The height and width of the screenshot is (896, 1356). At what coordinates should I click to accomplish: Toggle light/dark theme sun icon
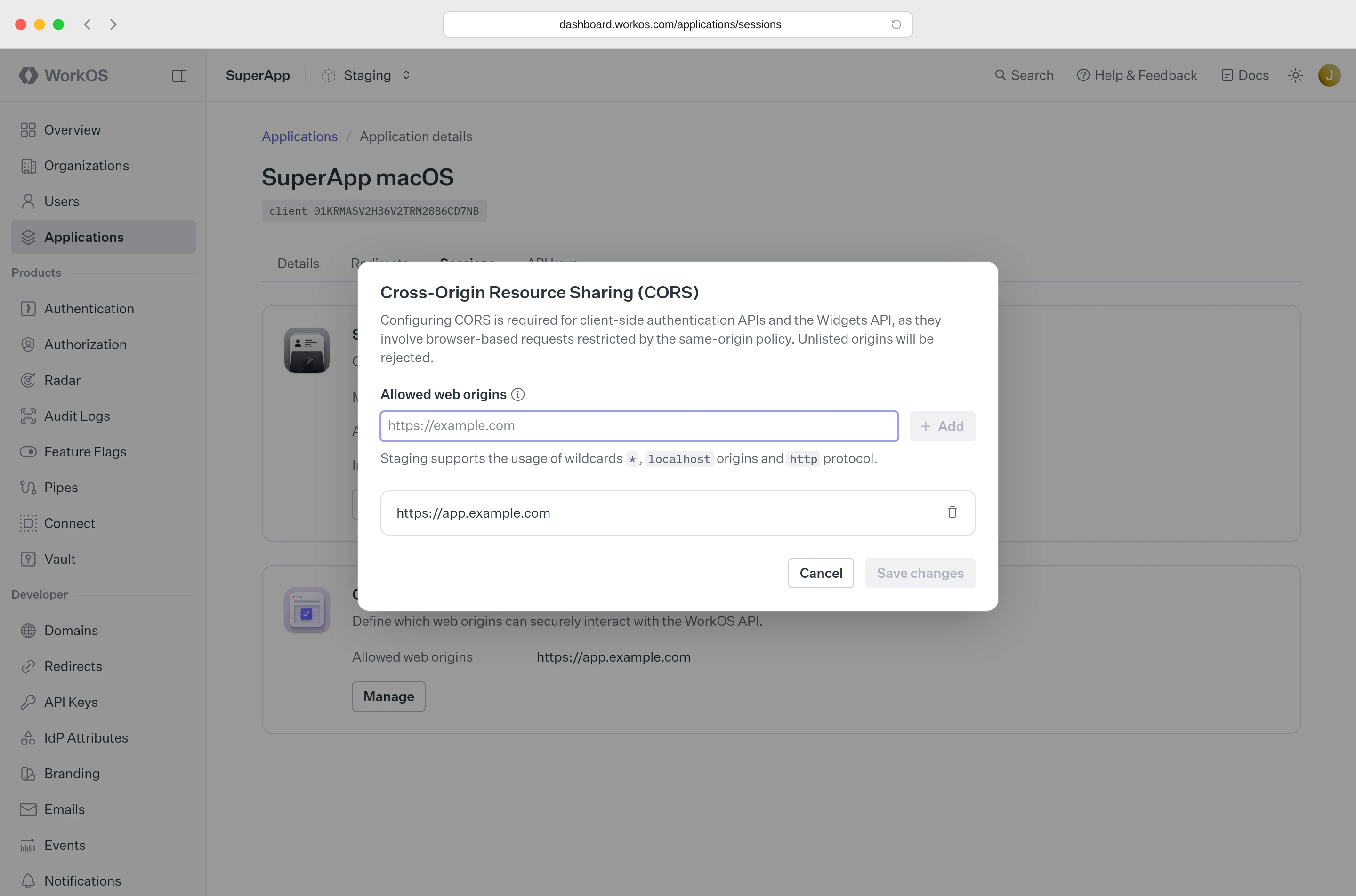pos(1295,75)
